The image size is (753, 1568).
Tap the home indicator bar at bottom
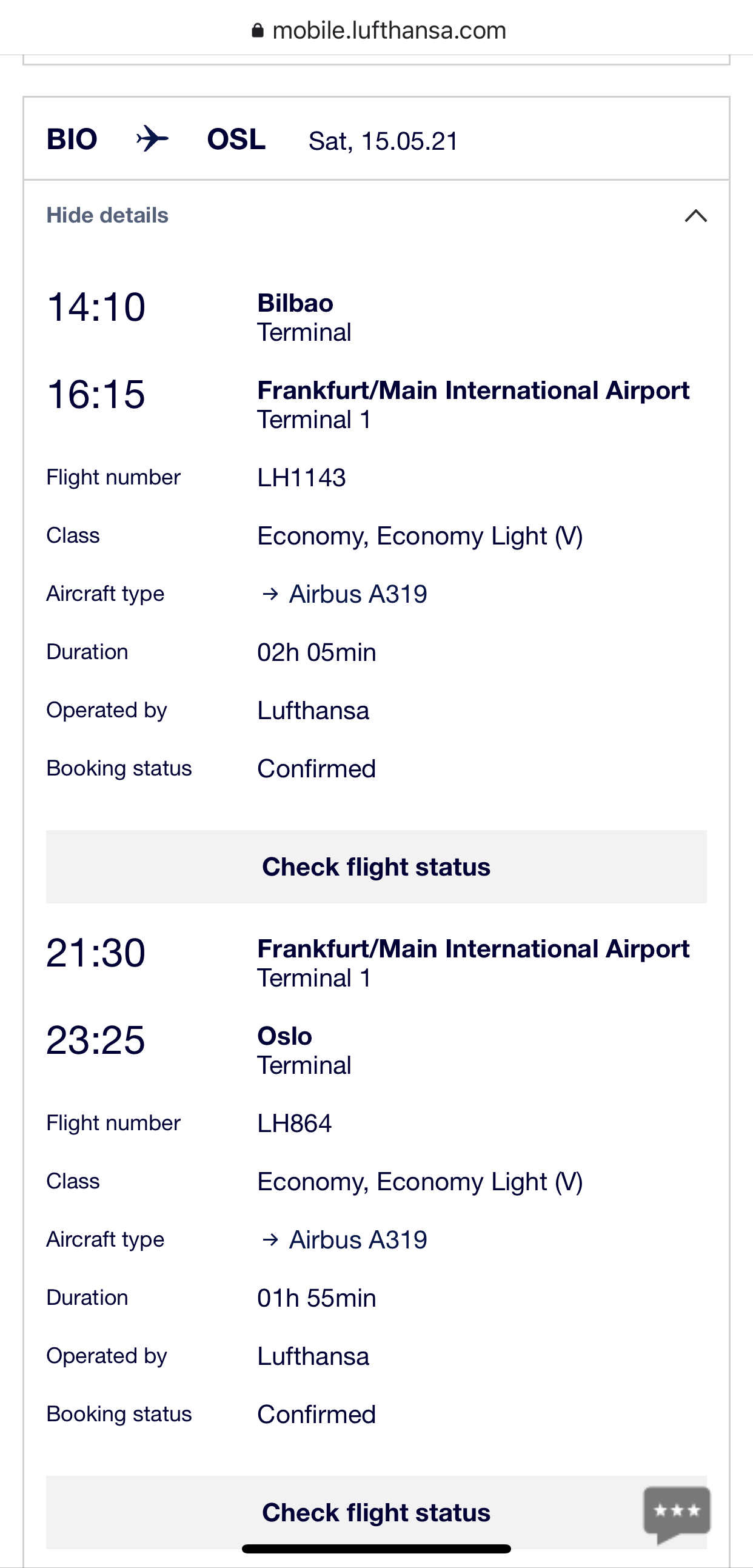pos(376,1549)
